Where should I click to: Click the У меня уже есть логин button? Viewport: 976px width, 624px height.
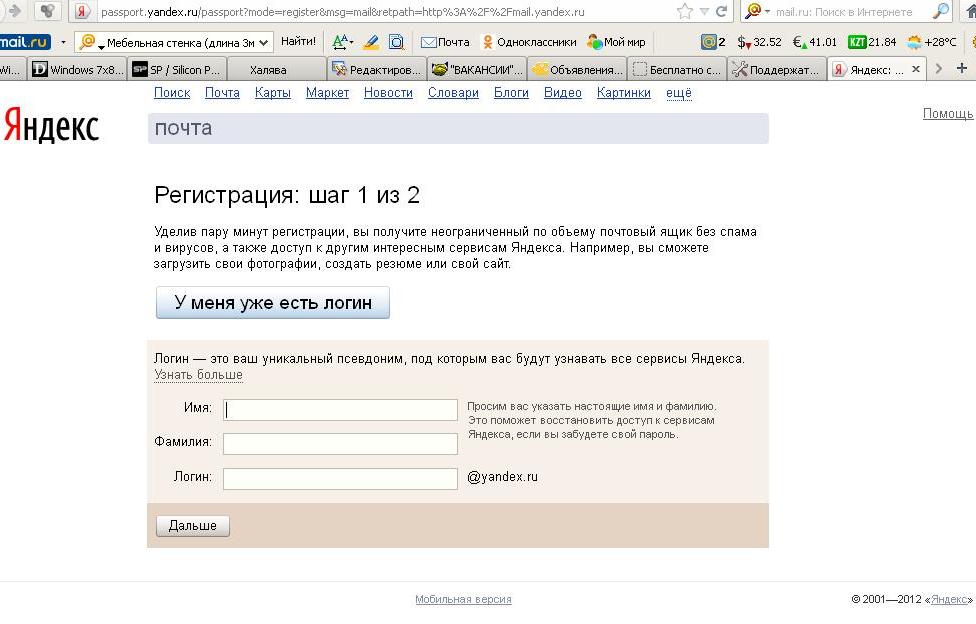tap(273, 303)
